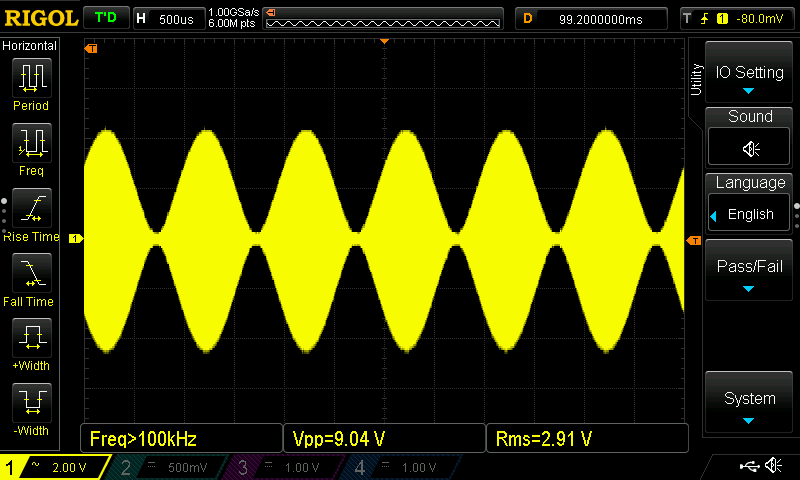Click the orange center trigger point arrow
The height and width of the screenshot is (480, 800).
[385, 41]
